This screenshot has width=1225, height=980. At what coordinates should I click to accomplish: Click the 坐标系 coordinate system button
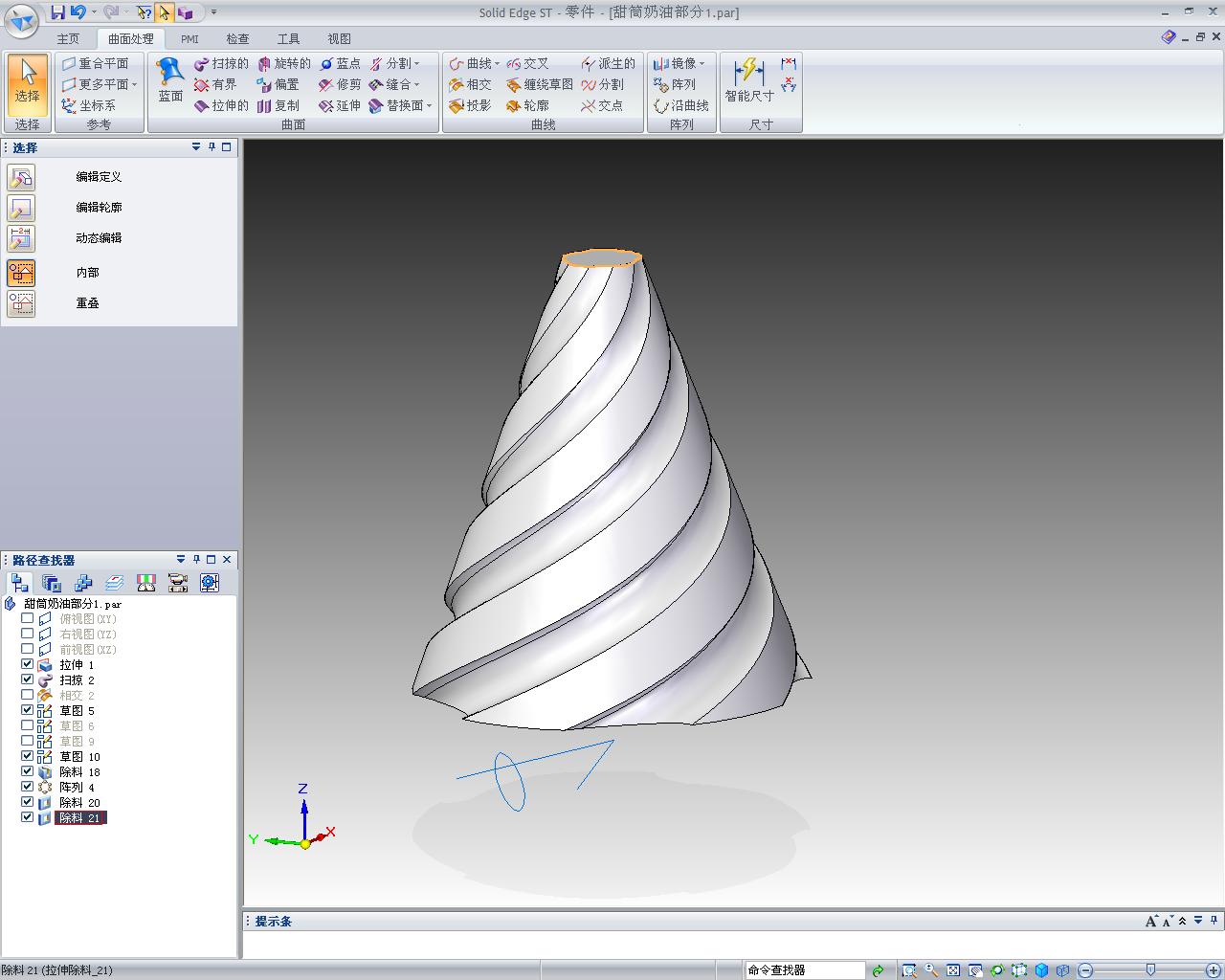pos(88,105)
